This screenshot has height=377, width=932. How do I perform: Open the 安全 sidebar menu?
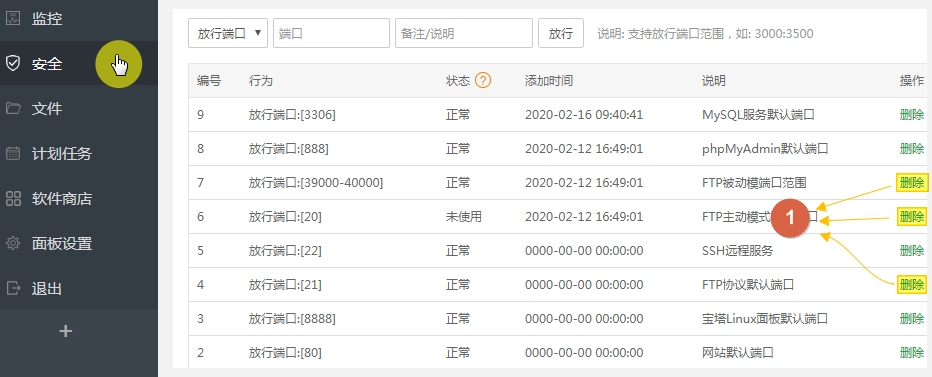pyautogui.click(x=79, y=64)
